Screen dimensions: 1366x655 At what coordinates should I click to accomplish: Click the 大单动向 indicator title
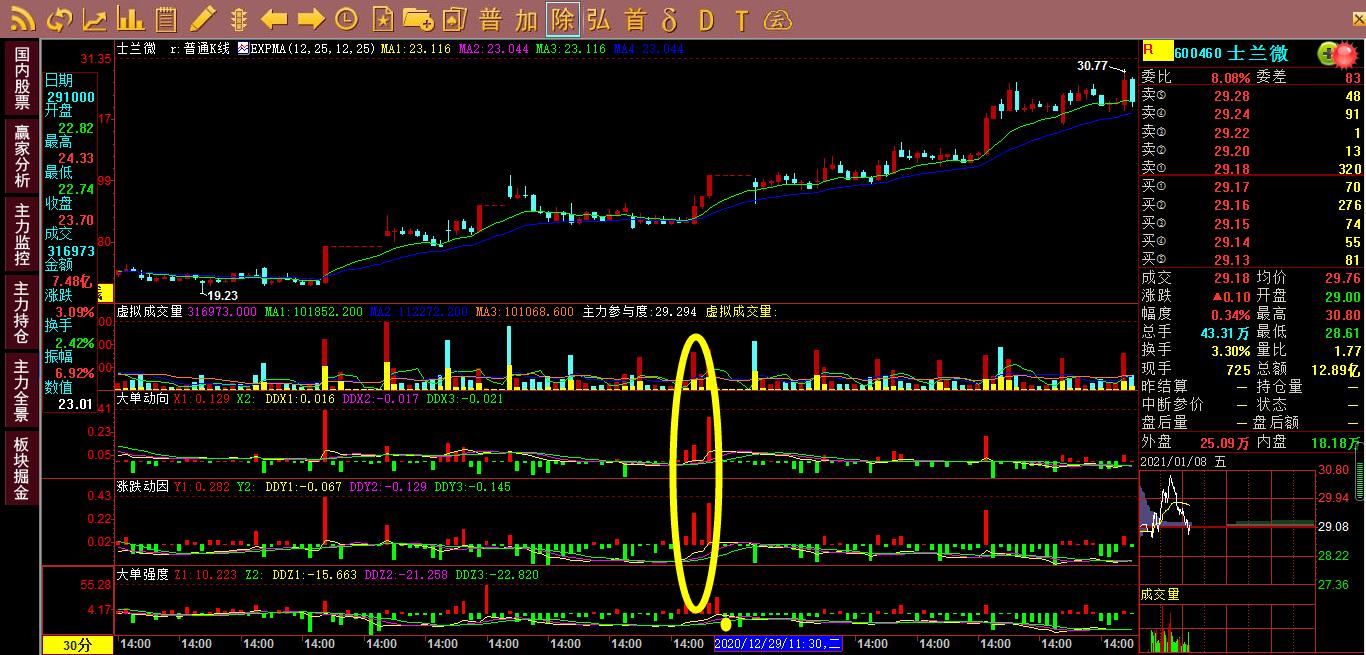[x=143, y=398]
